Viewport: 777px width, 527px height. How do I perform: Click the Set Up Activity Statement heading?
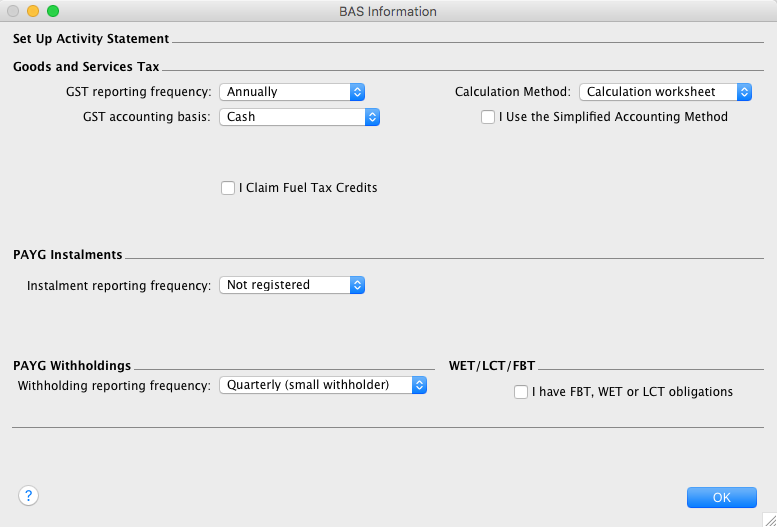point(91,39)
